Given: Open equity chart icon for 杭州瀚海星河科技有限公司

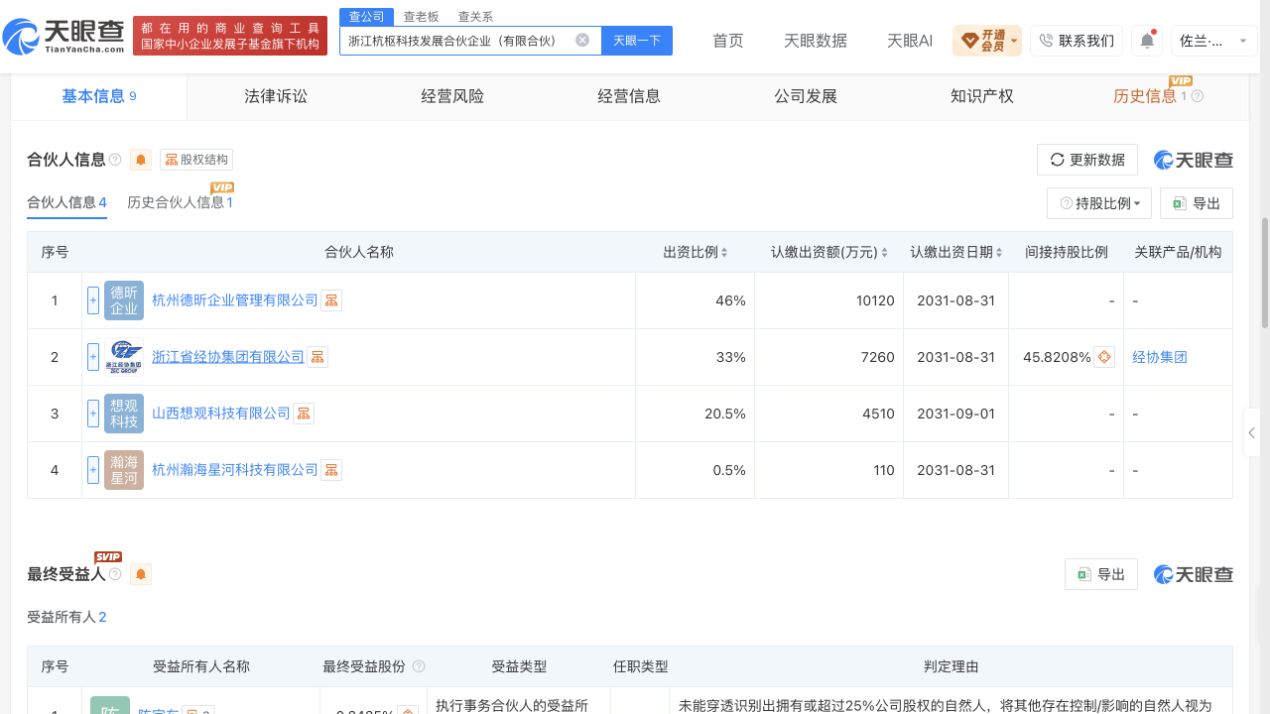Looking at the screenshot, I should pyautogui.click(x=331, y=470).
